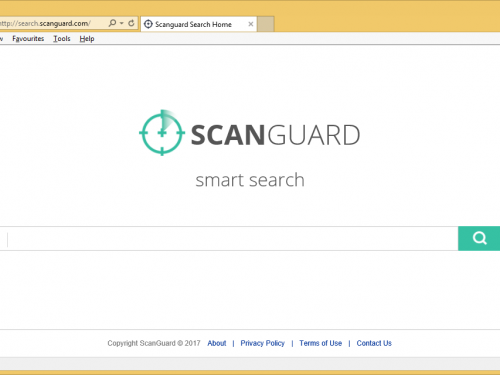Refresh the page with the reload icon
500x375 pixels.
[x=131, y=23]
